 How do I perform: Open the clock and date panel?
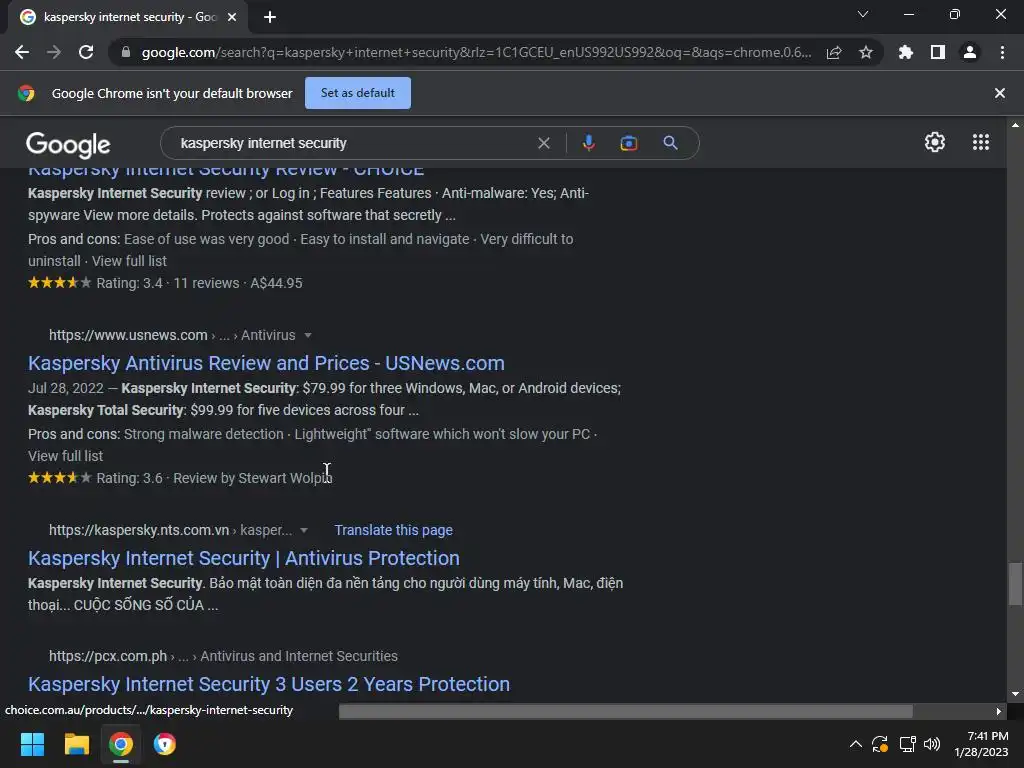point(982,744)
